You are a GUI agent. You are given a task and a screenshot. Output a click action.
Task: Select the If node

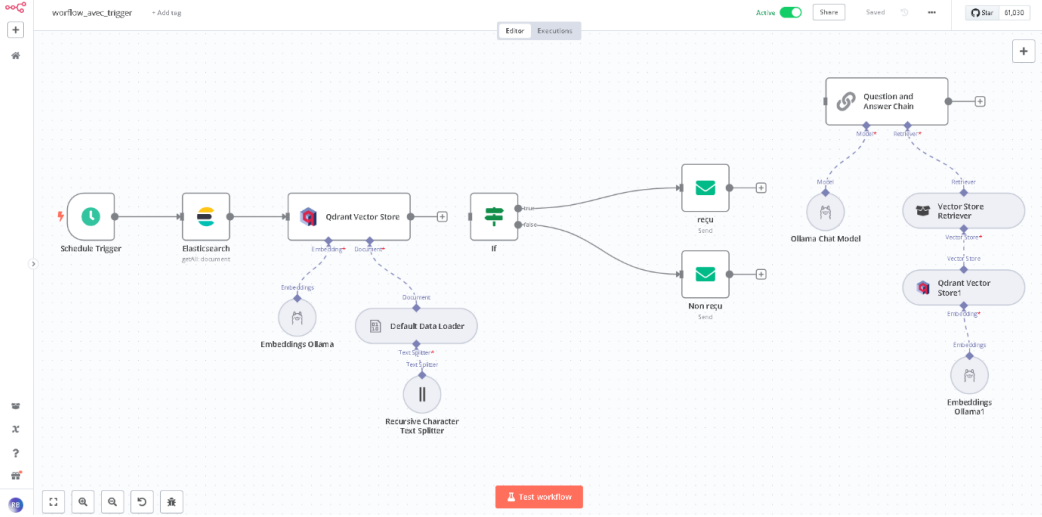(494, 217)
